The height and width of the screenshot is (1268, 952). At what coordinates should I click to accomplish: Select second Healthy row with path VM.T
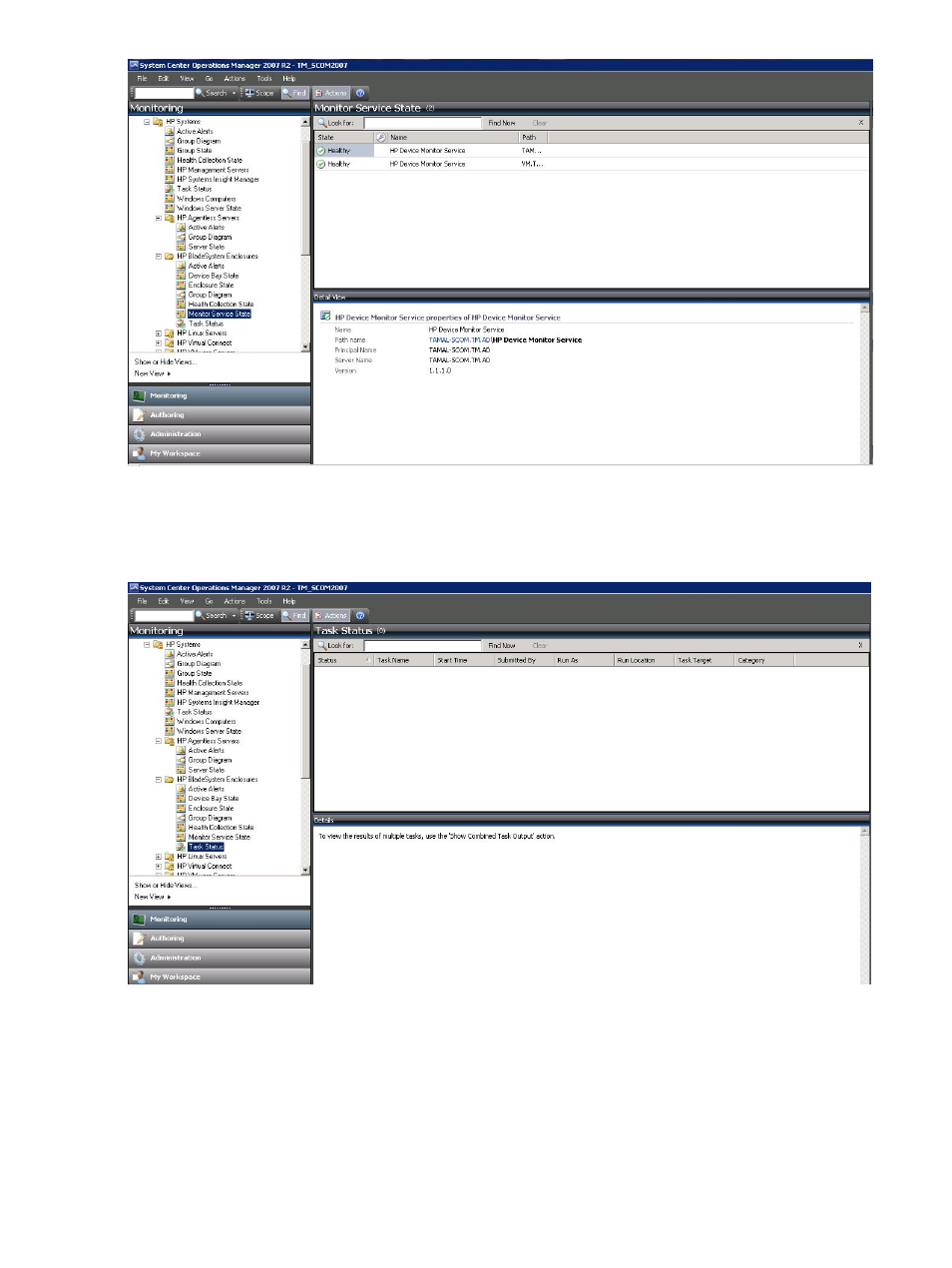pos(591,164)
